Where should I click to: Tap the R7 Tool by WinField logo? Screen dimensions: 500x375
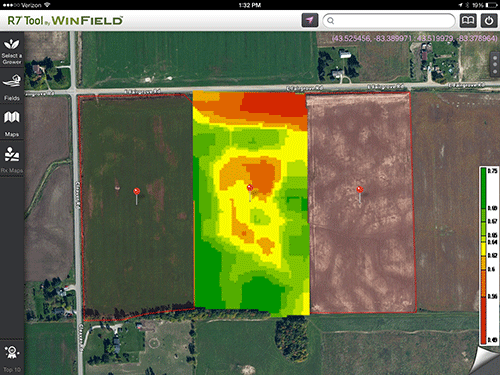pos(65,21)
